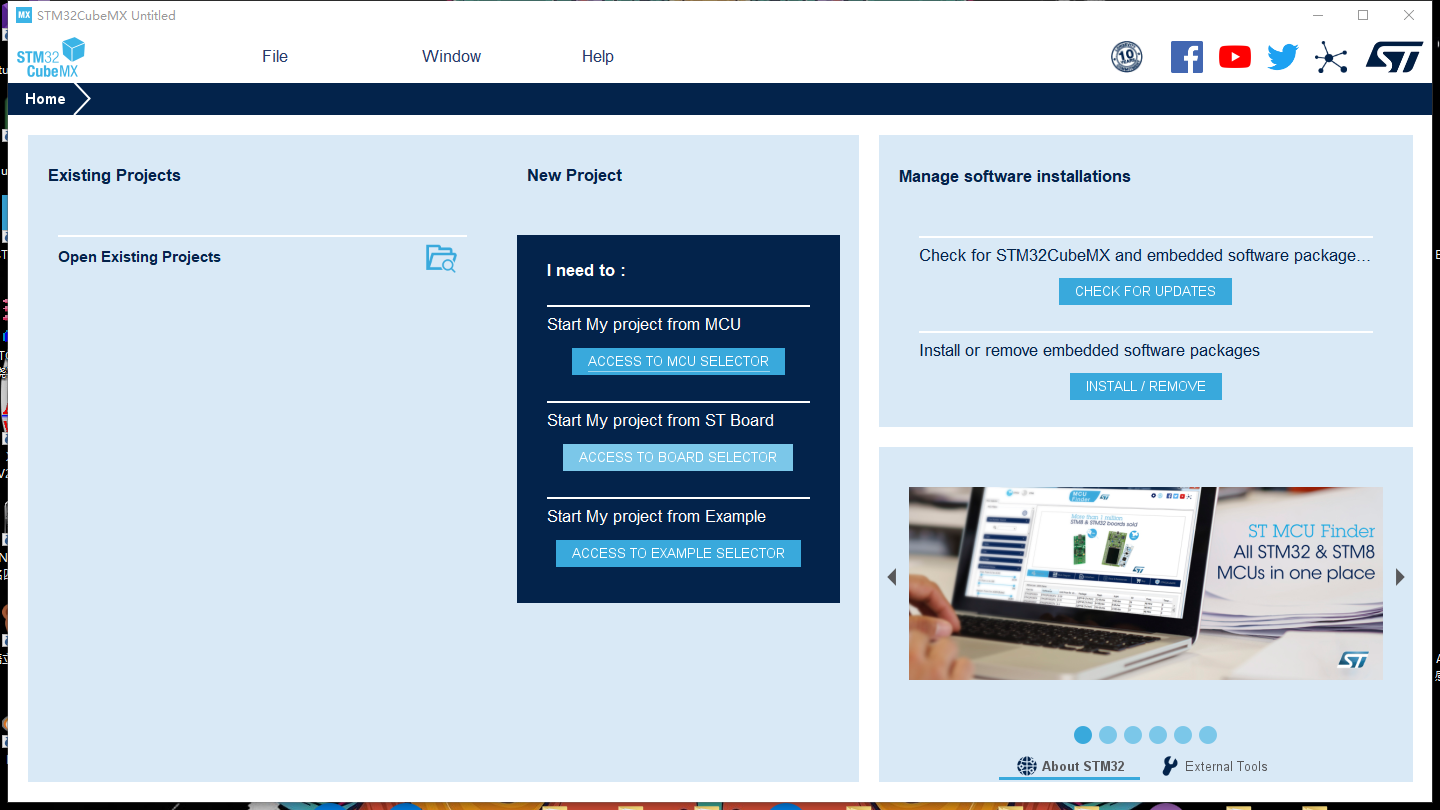Image resolution: width=1440 pixels, height=810 pixels.
Task: Click ACCESS TO EXAMPLE SELECTOR button
Action: (x=678, y=553)
